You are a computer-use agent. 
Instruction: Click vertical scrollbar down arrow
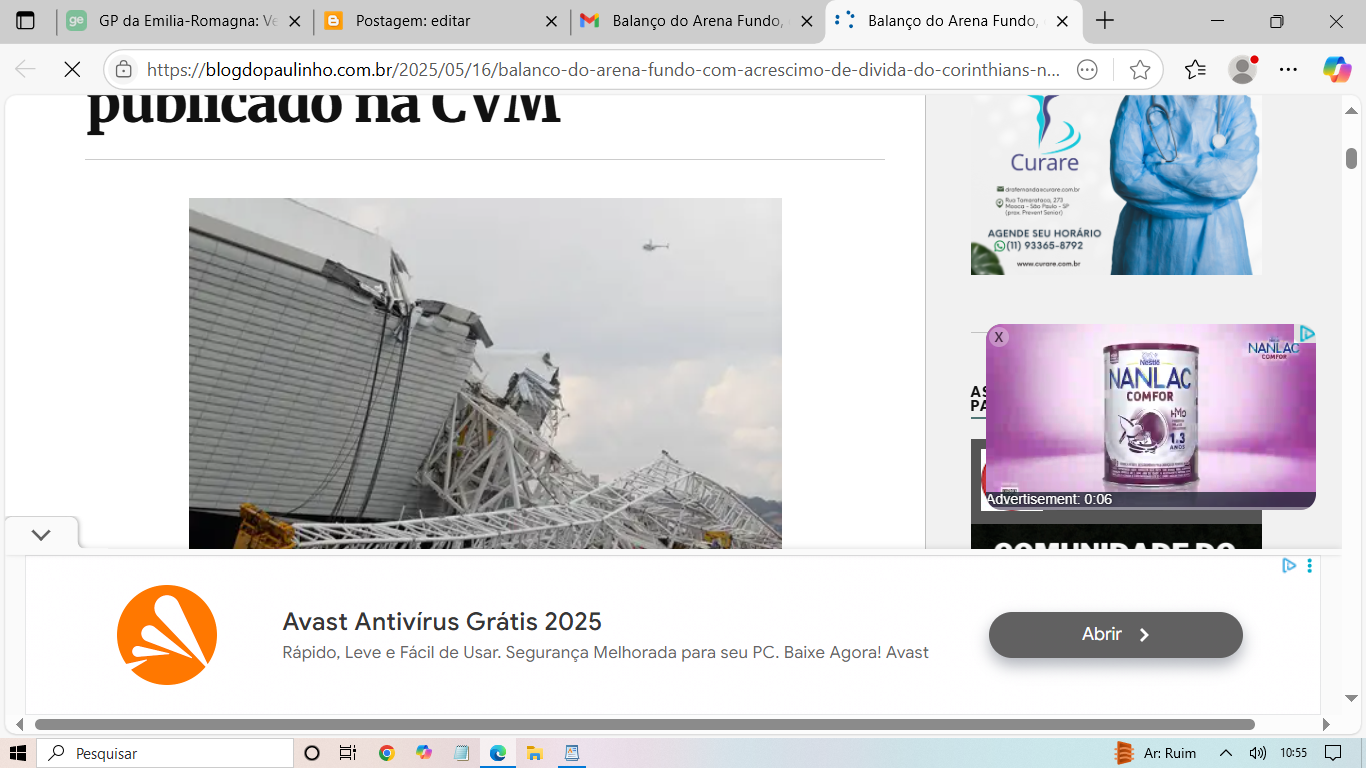point(1351,697)
